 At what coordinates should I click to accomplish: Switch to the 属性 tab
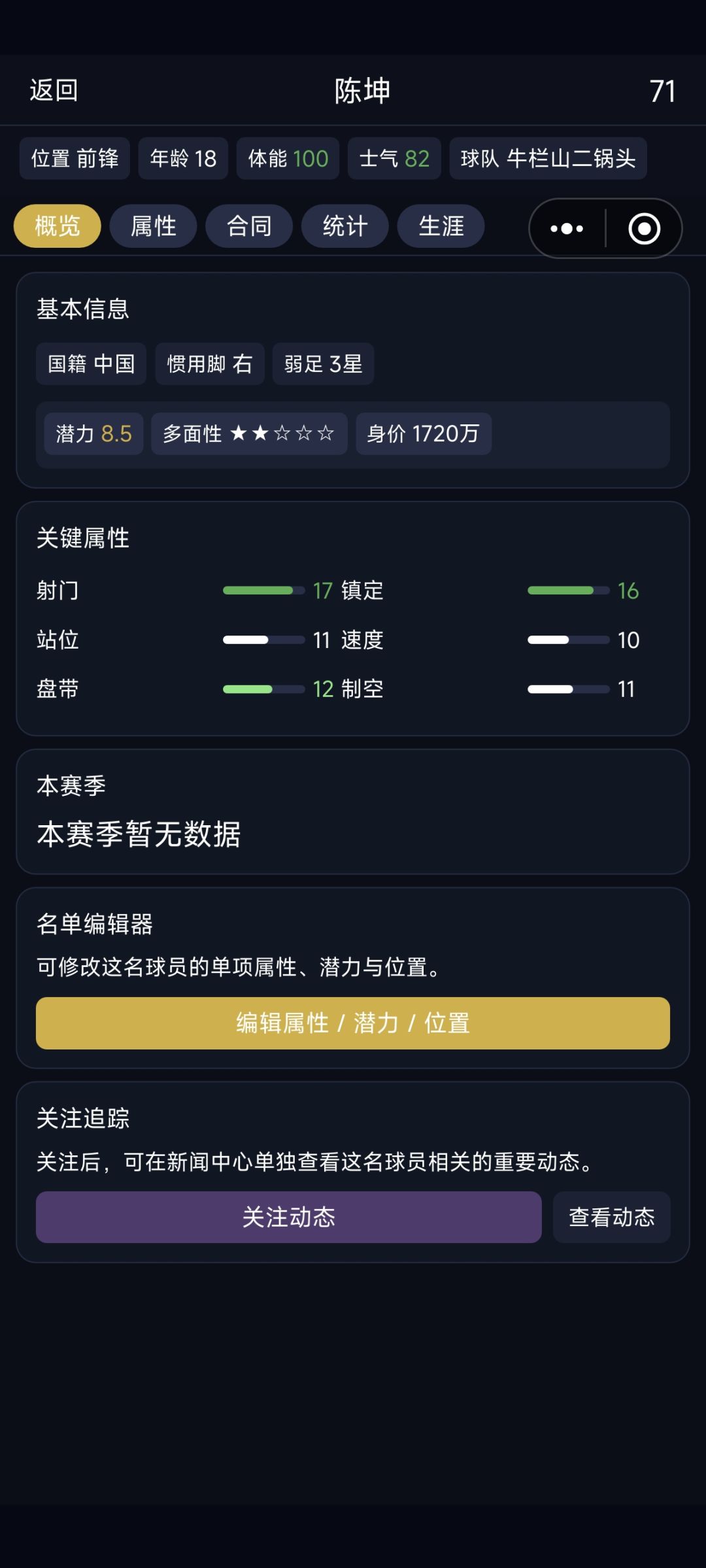point(153,226)
